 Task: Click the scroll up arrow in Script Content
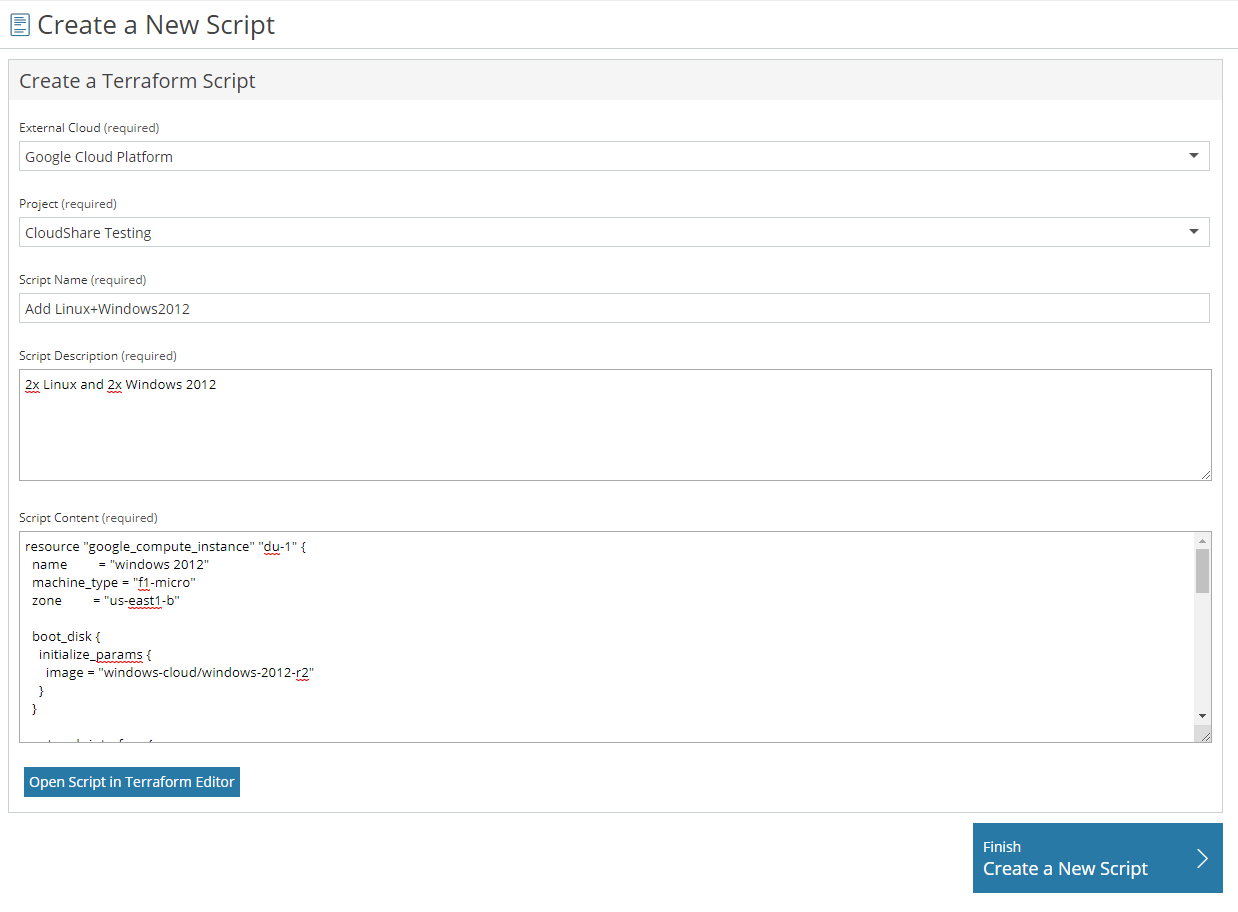(1202, 541)
